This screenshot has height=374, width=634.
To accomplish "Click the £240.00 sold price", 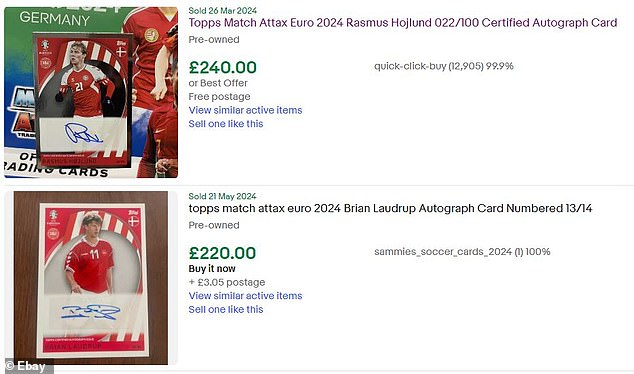I will click(223, 68).
